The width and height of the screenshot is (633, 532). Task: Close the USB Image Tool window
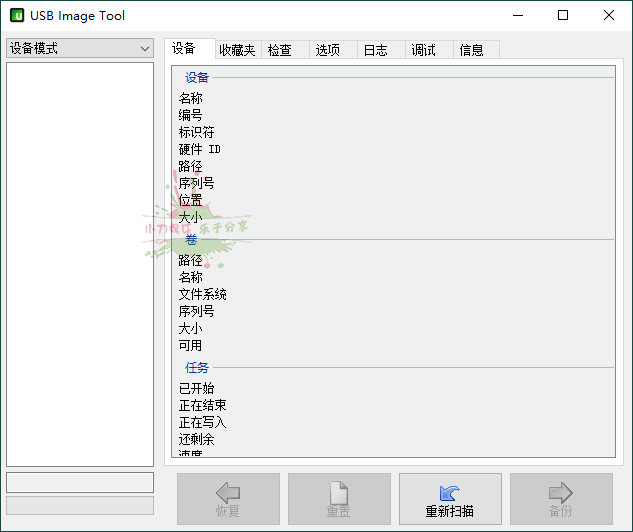click(609, 16)
